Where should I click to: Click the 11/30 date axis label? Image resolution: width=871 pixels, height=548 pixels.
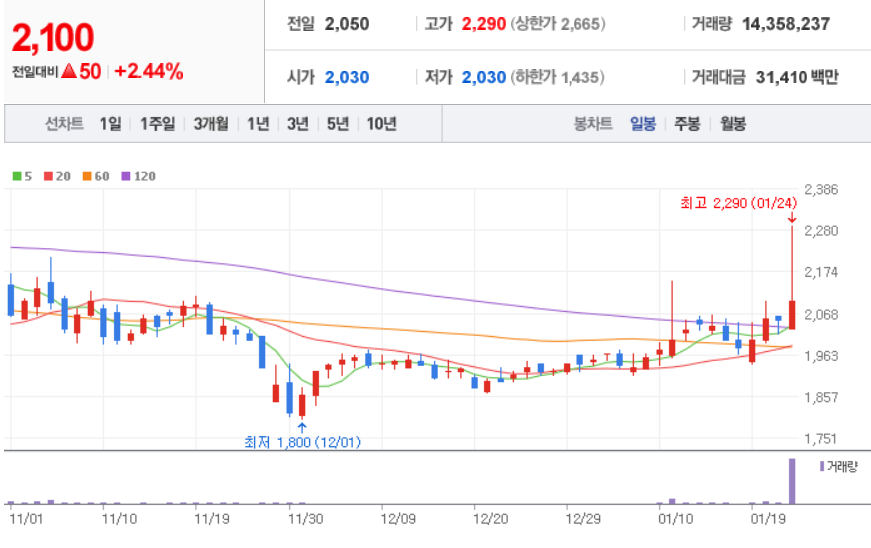click(x=305, y=519)
